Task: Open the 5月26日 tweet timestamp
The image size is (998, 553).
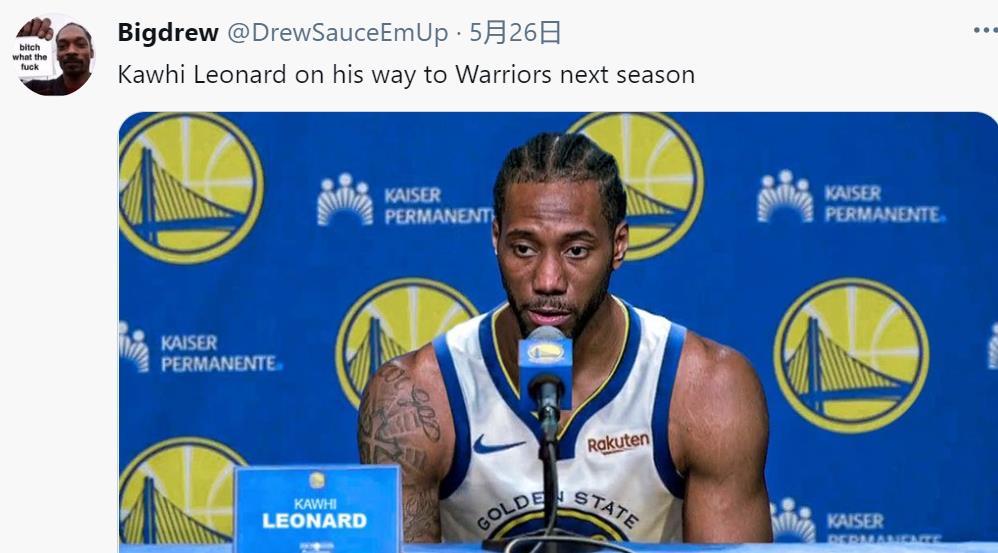Action: pyautogui.click(x=515, y=32)
